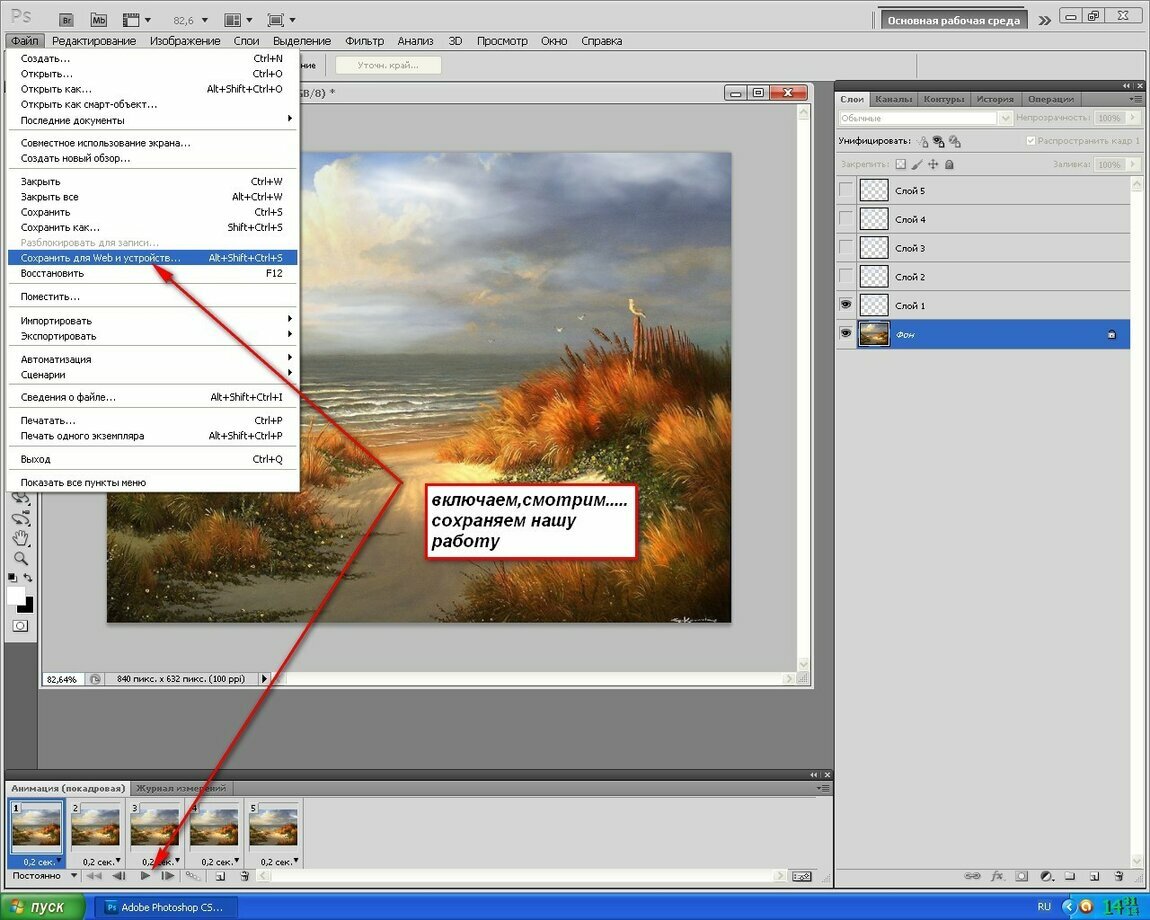Open the Обычные blend mode dropdown
This screenshot has width=1150, height=920.
coord(925,118)
